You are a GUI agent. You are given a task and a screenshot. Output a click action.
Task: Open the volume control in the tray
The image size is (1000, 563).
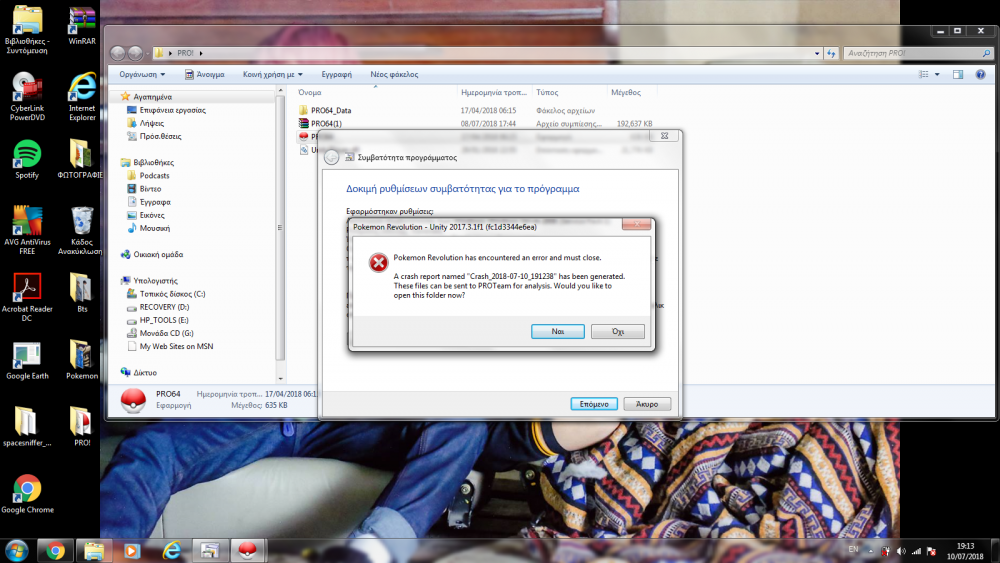(901, 551)
